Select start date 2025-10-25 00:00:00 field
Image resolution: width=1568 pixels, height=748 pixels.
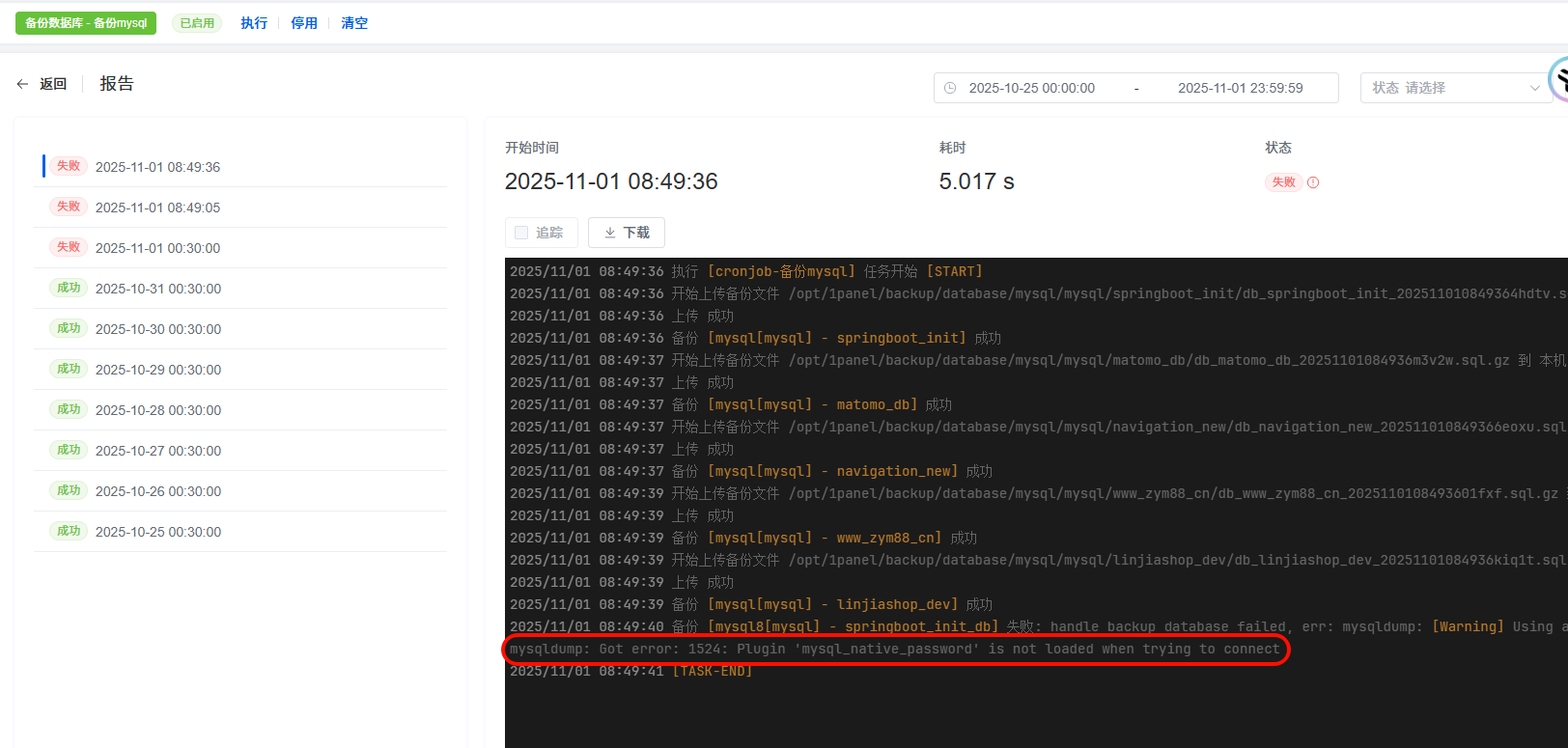[1031, 88]
